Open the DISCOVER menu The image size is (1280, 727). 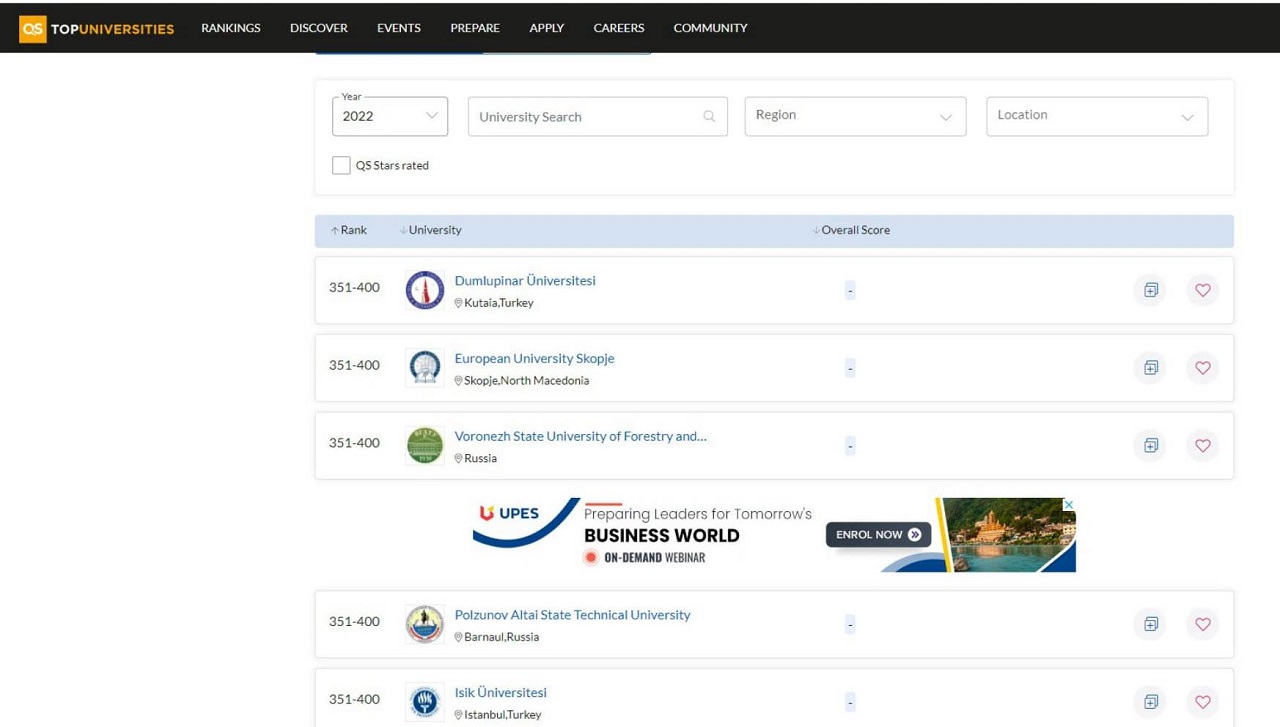coord(319,28)
